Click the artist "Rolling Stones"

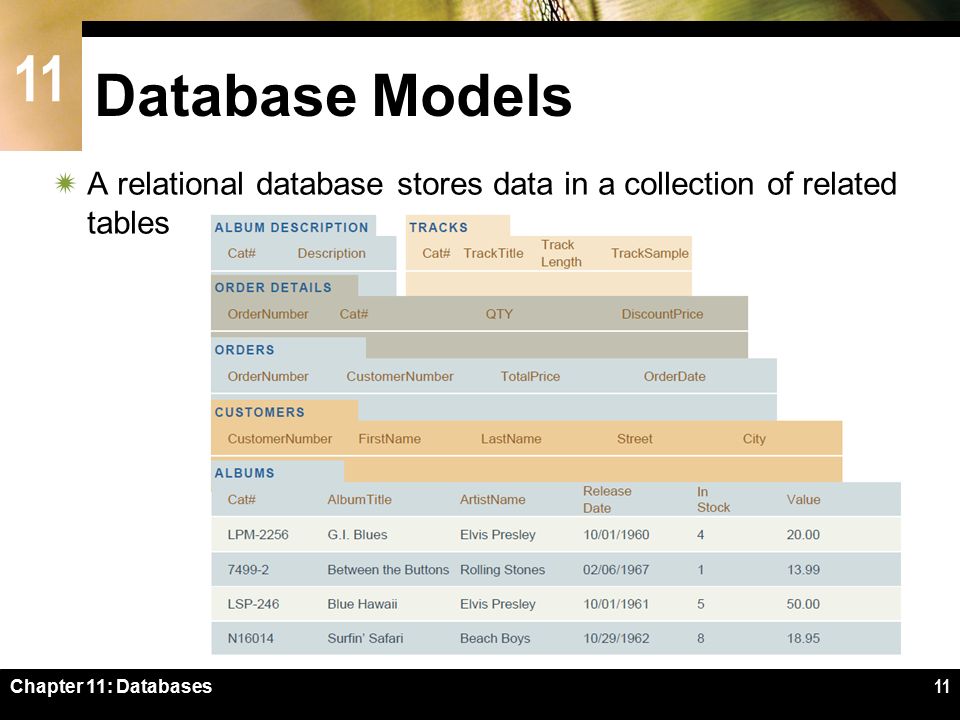(503, 569)
